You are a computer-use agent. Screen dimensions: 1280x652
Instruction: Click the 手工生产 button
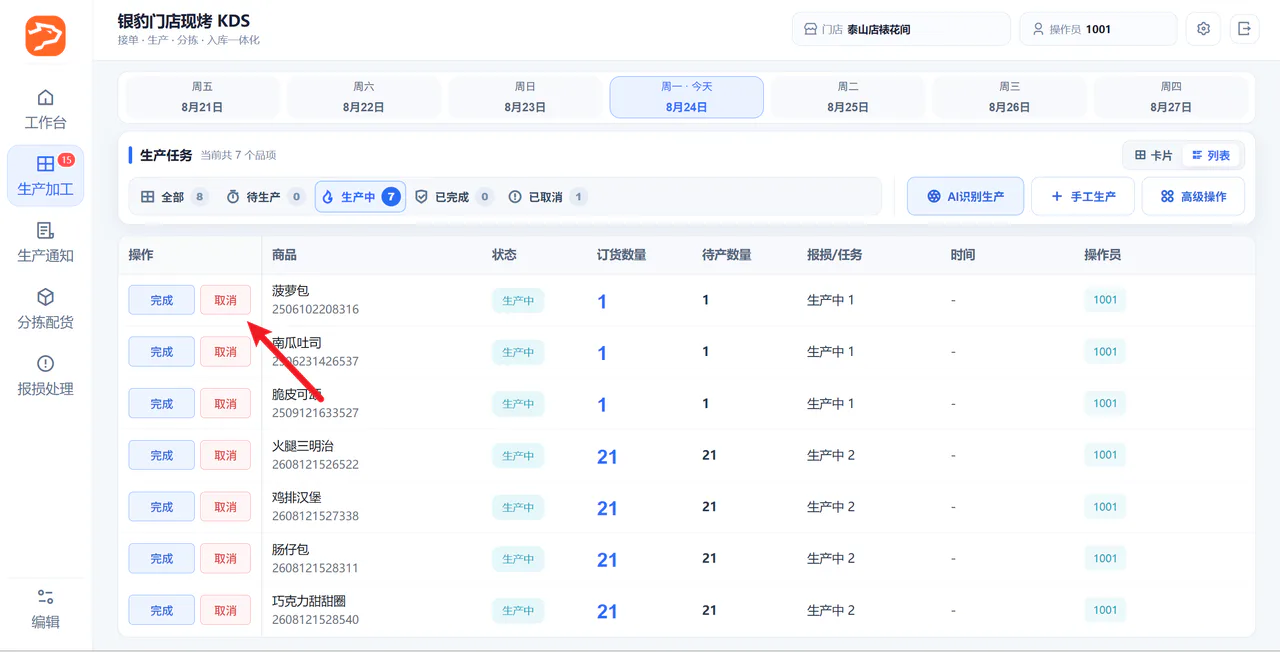(1083, 196)
